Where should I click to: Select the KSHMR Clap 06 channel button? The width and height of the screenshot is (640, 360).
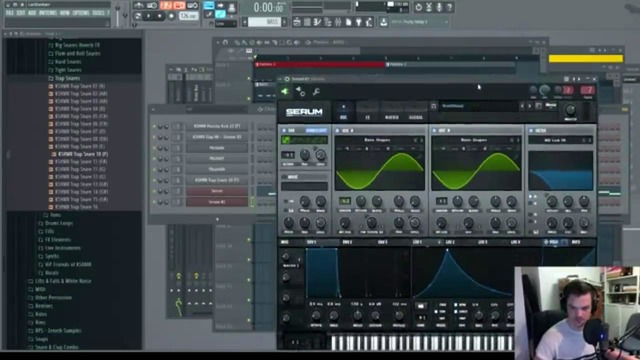(217, 137)
